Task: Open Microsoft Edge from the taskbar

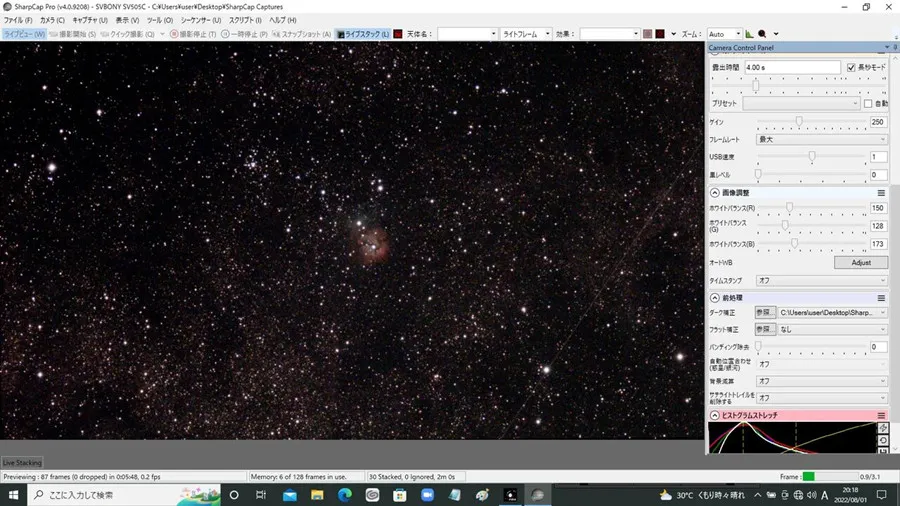Action: click(x=344, y=495)
